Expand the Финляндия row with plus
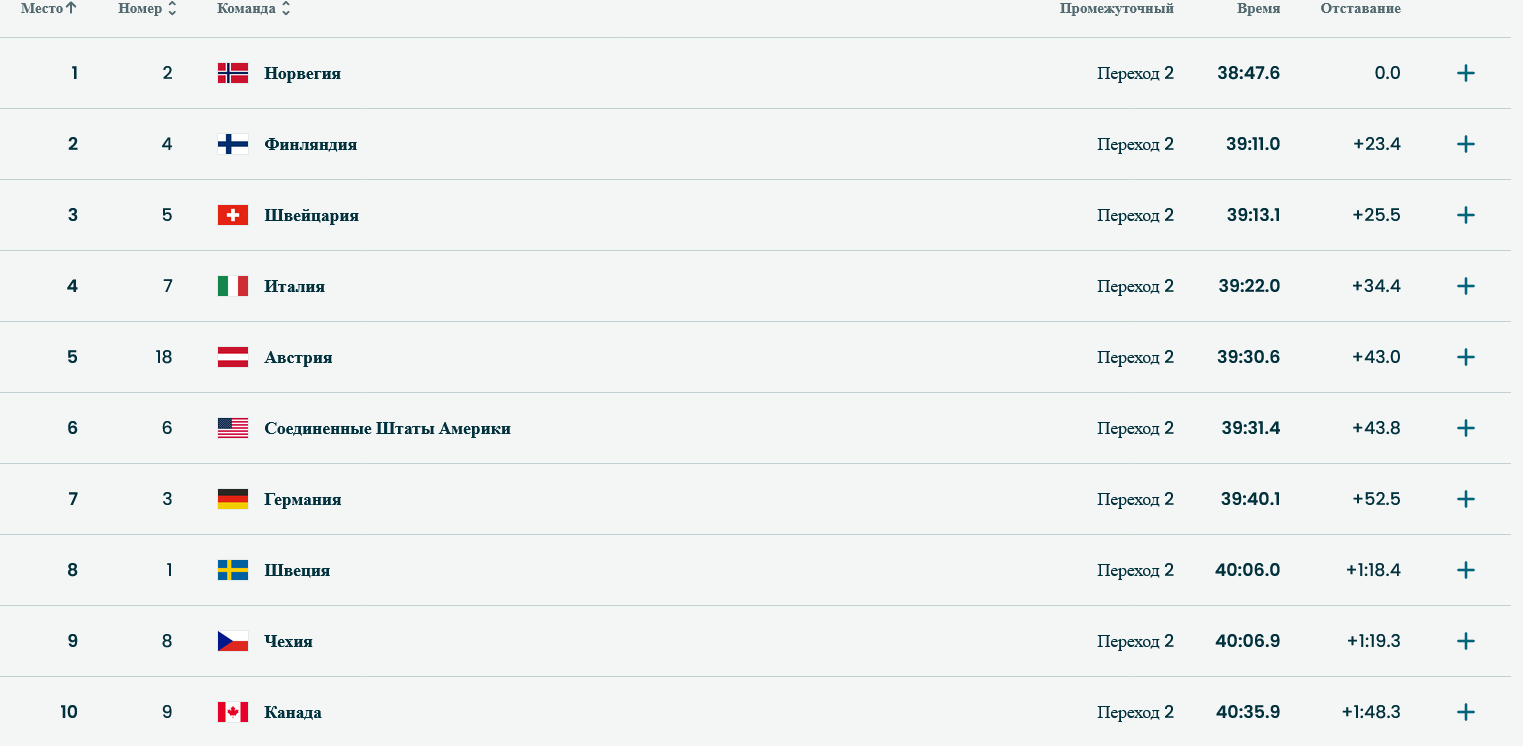This screenshot has height=746, width=1523. 1465,144
